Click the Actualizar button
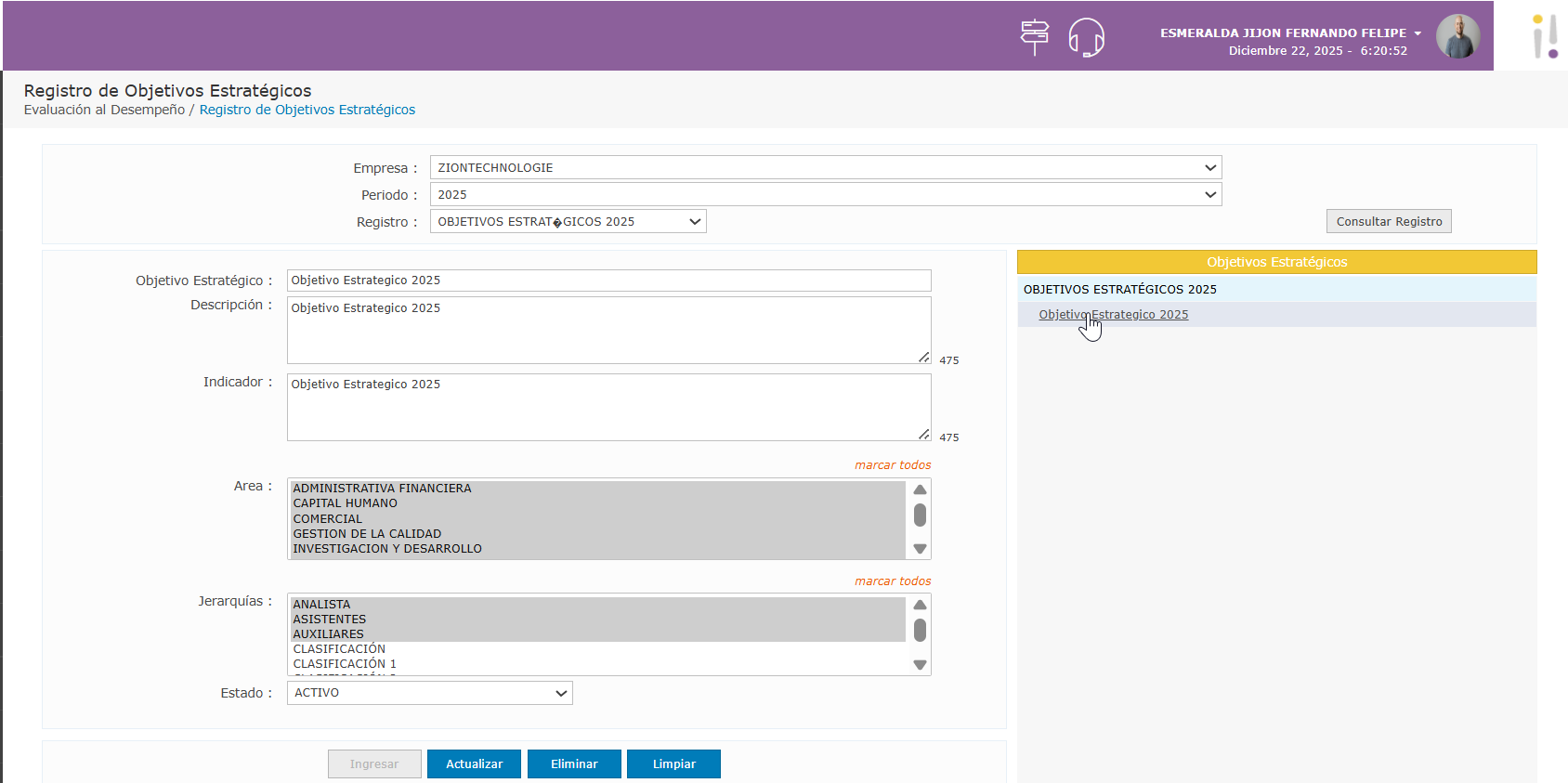The image size is (1568, 783). pyautogui.click(x=474, y=763)
